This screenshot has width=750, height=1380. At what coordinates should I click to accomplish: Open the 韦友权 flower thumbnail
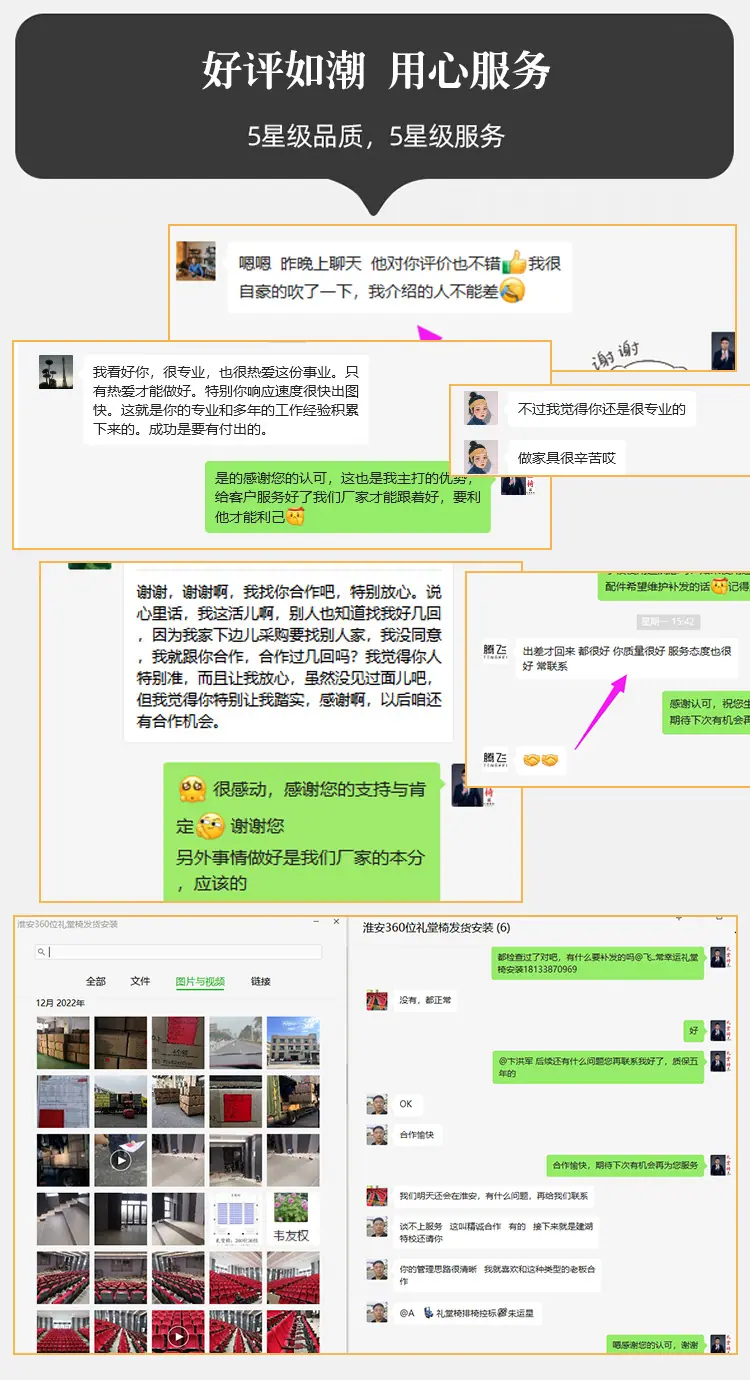tap(292, 1219)
